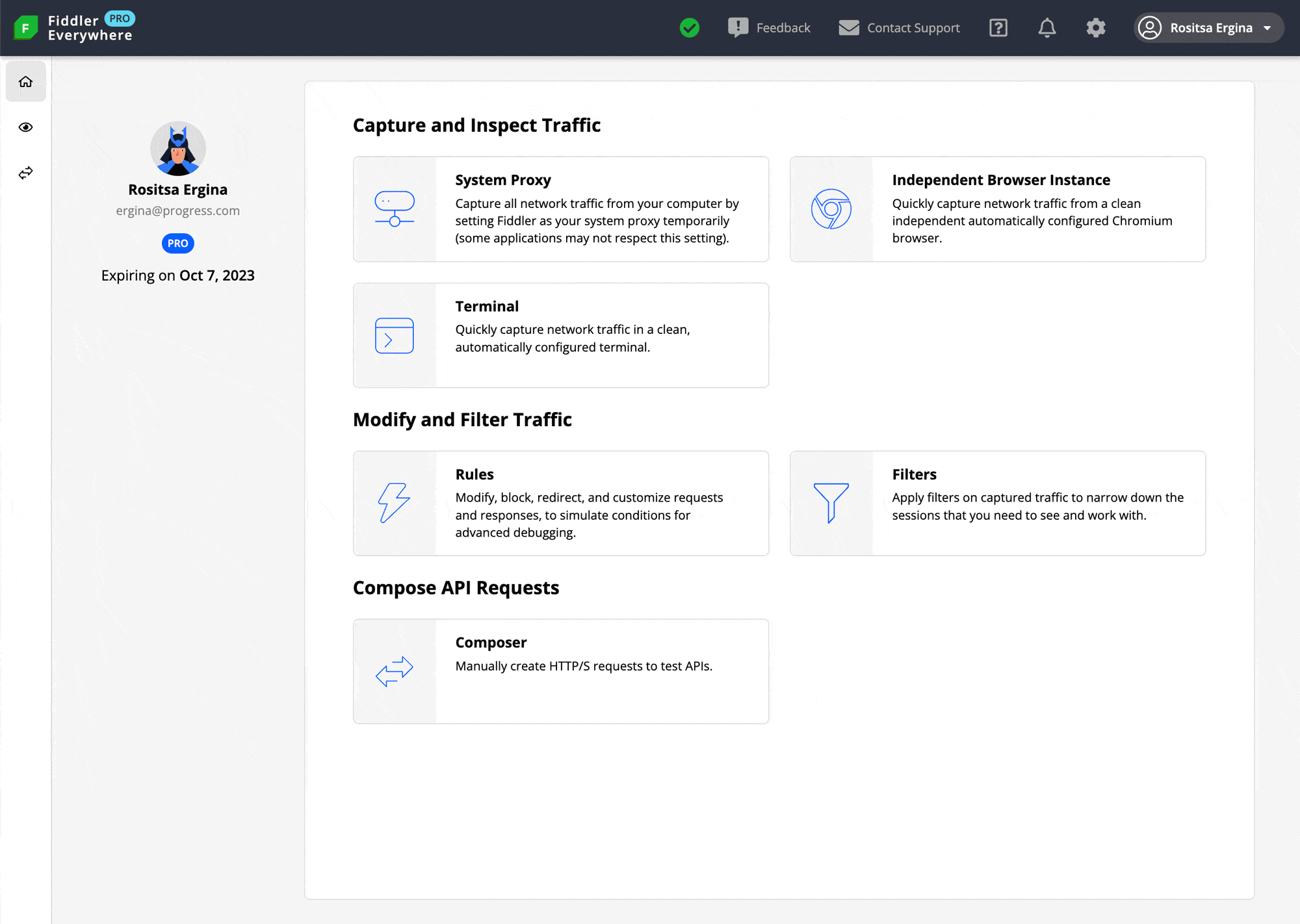Open the Composer arrows icon in sidebar
Image resolution: width=1300 pixels, height=924 pixels.
coord(26,173)
